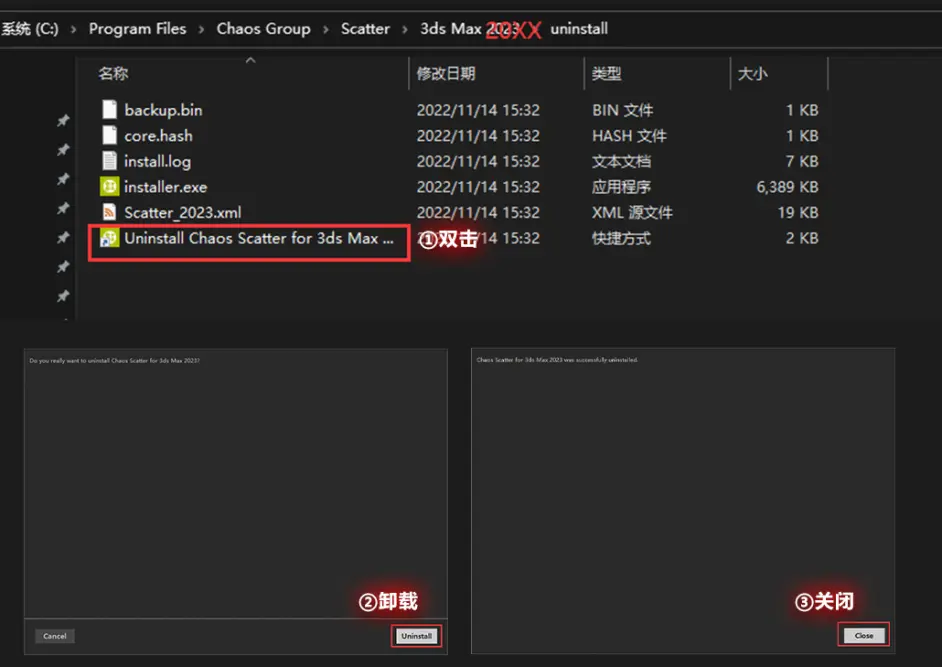942x667 pixels.
Task: Expand the chevron after Scatter breadcrumb
Action: (x=405, y=29)
